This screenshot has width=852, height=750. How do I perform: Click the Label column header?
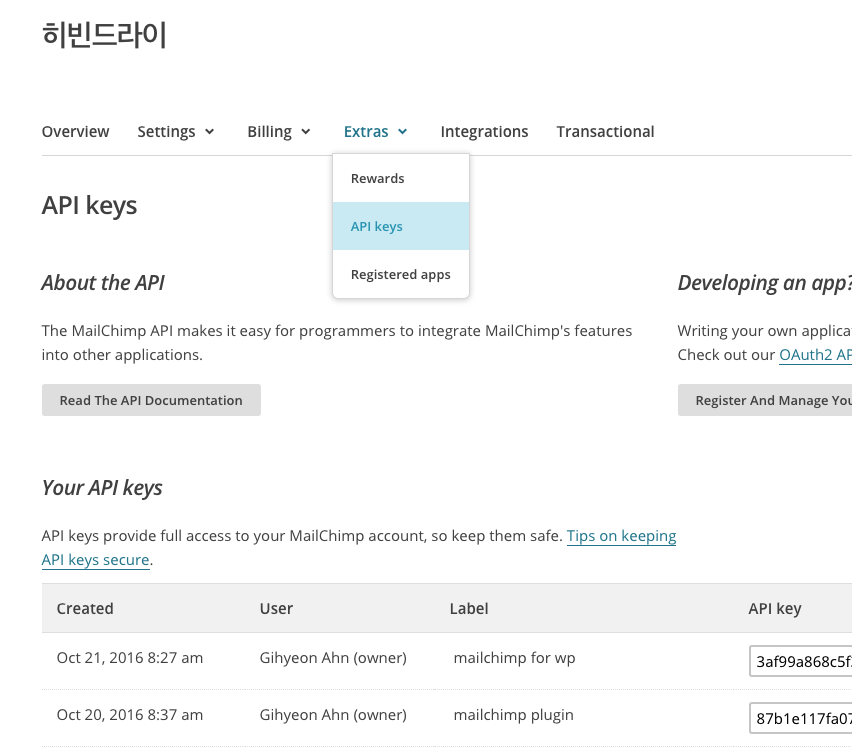469,608
